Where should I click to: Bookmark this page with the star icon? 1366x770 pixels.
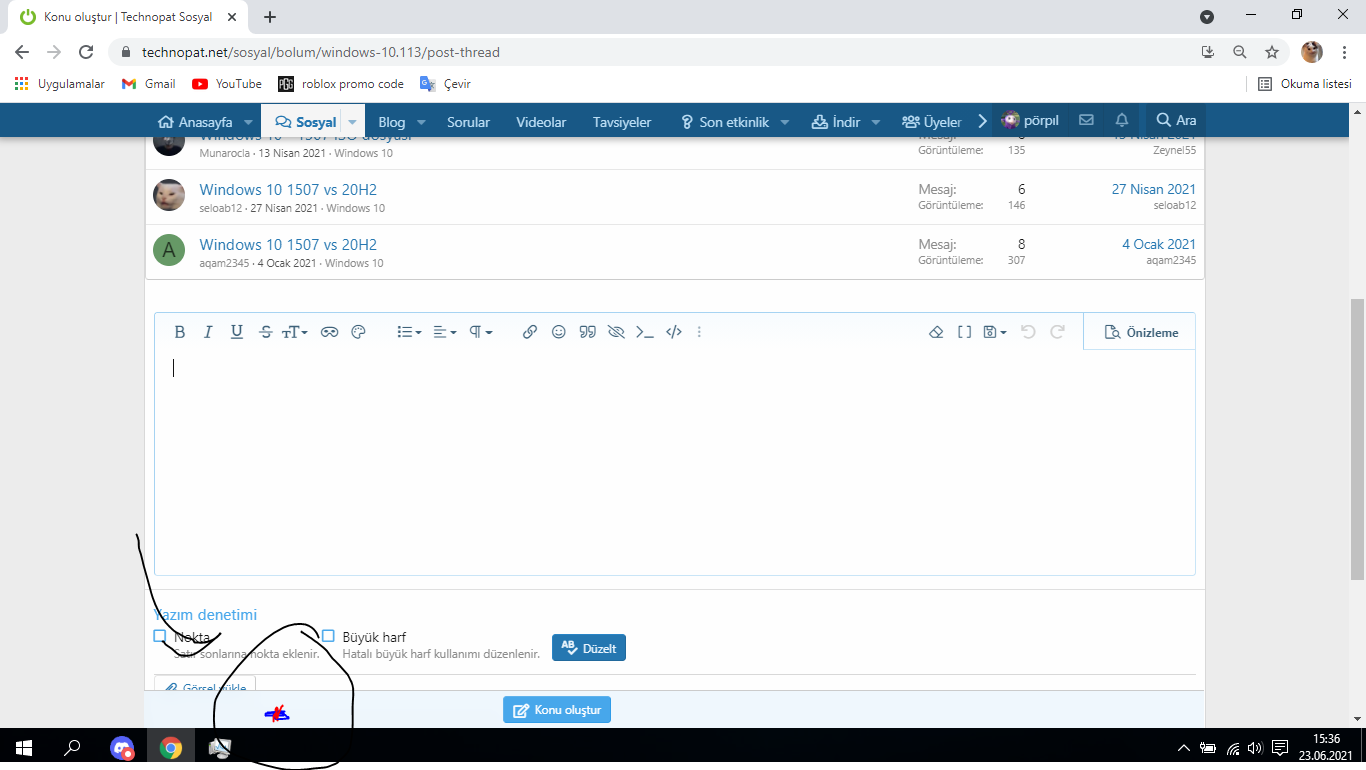pos(1272,52)
